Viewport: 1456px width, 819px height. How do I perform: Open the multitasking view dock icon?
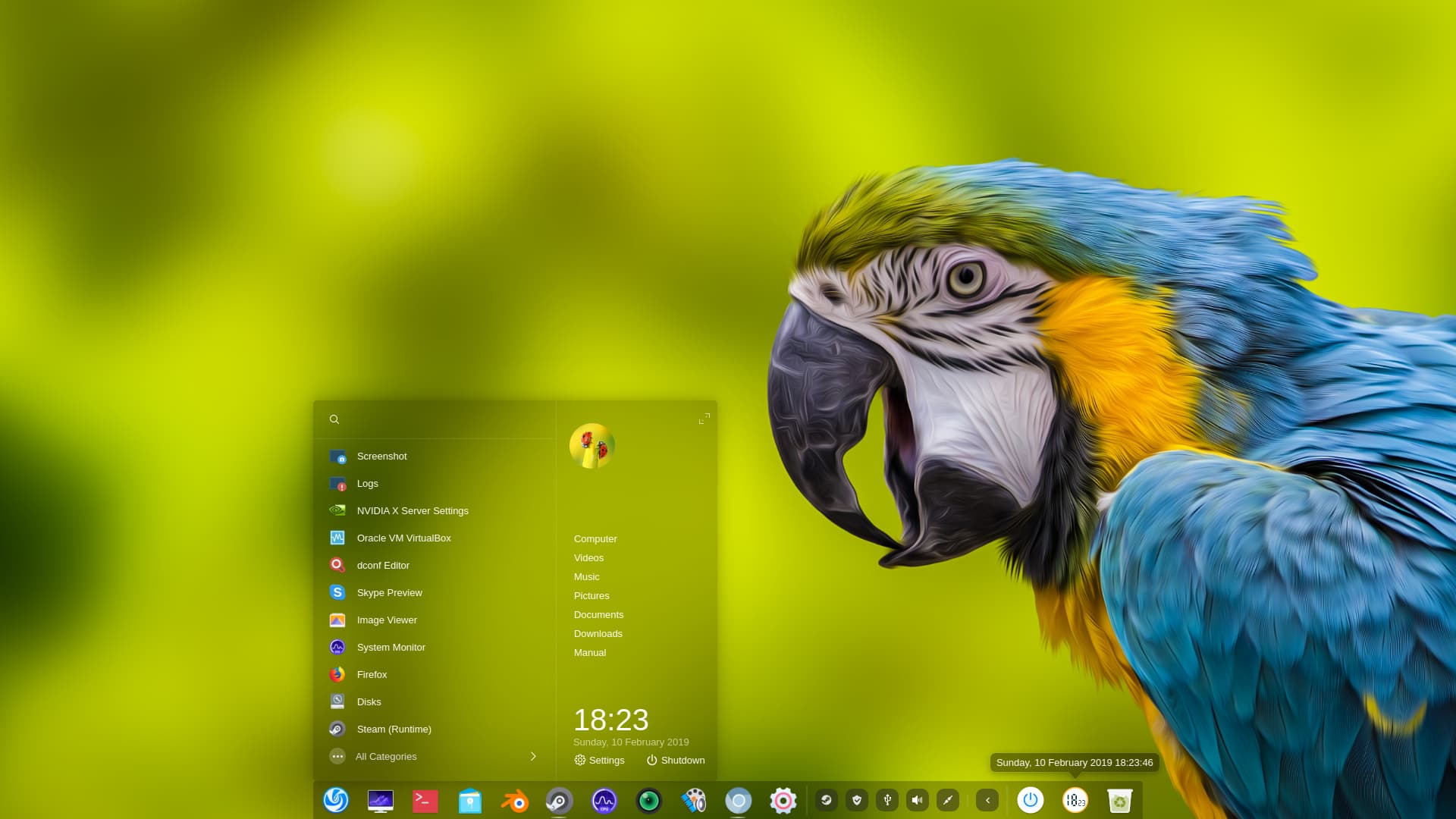(381, 800)
